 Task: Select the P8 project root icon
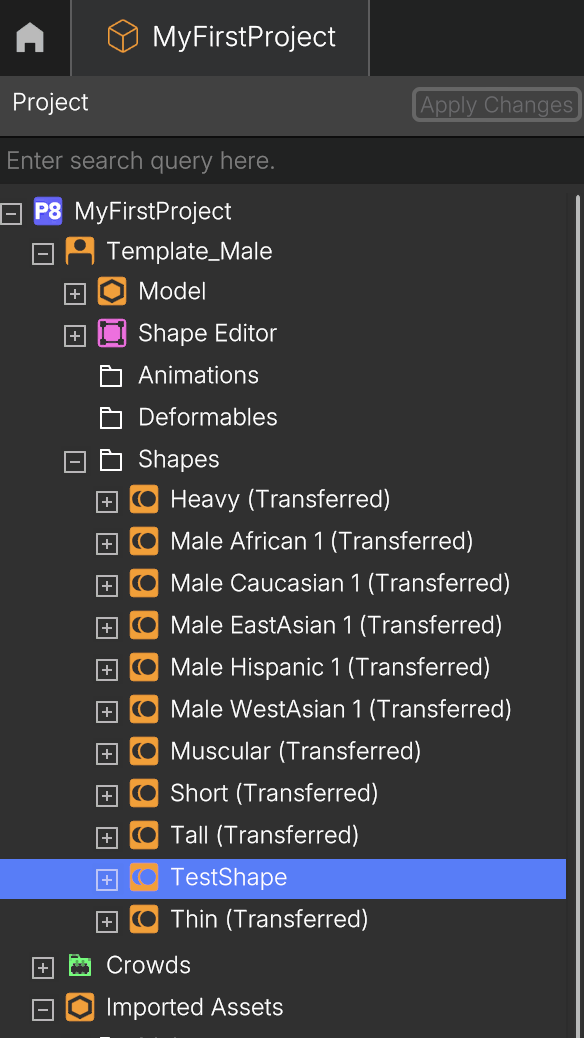click(48, 212)
